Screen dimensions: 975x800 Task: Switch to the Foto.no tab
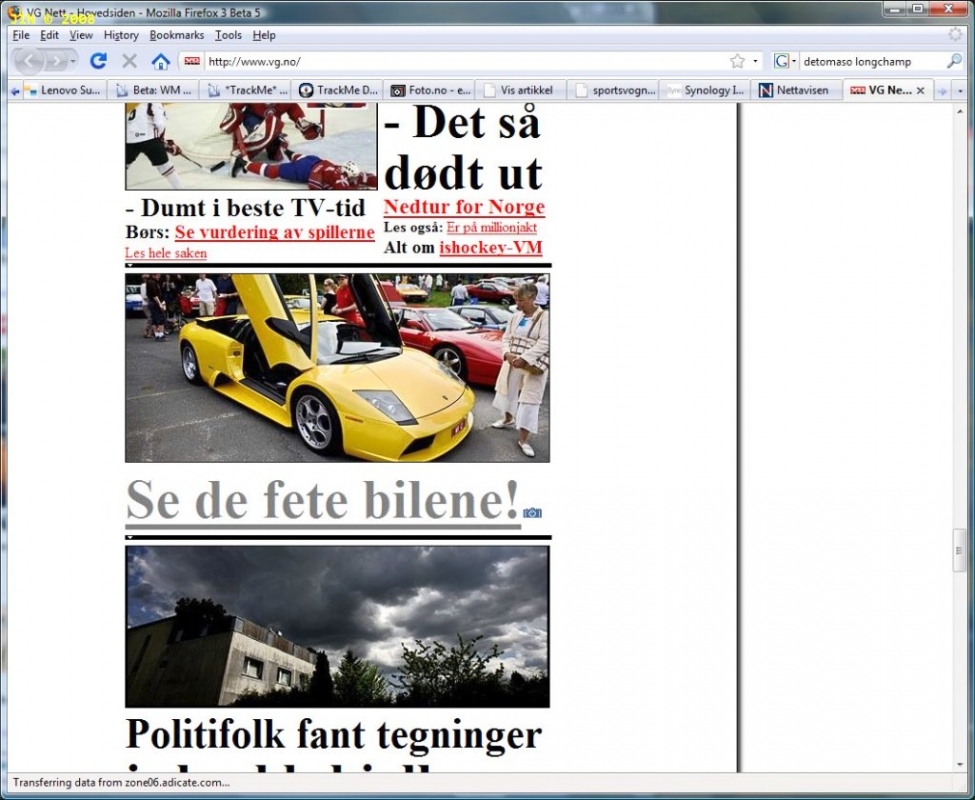(430, 90)
